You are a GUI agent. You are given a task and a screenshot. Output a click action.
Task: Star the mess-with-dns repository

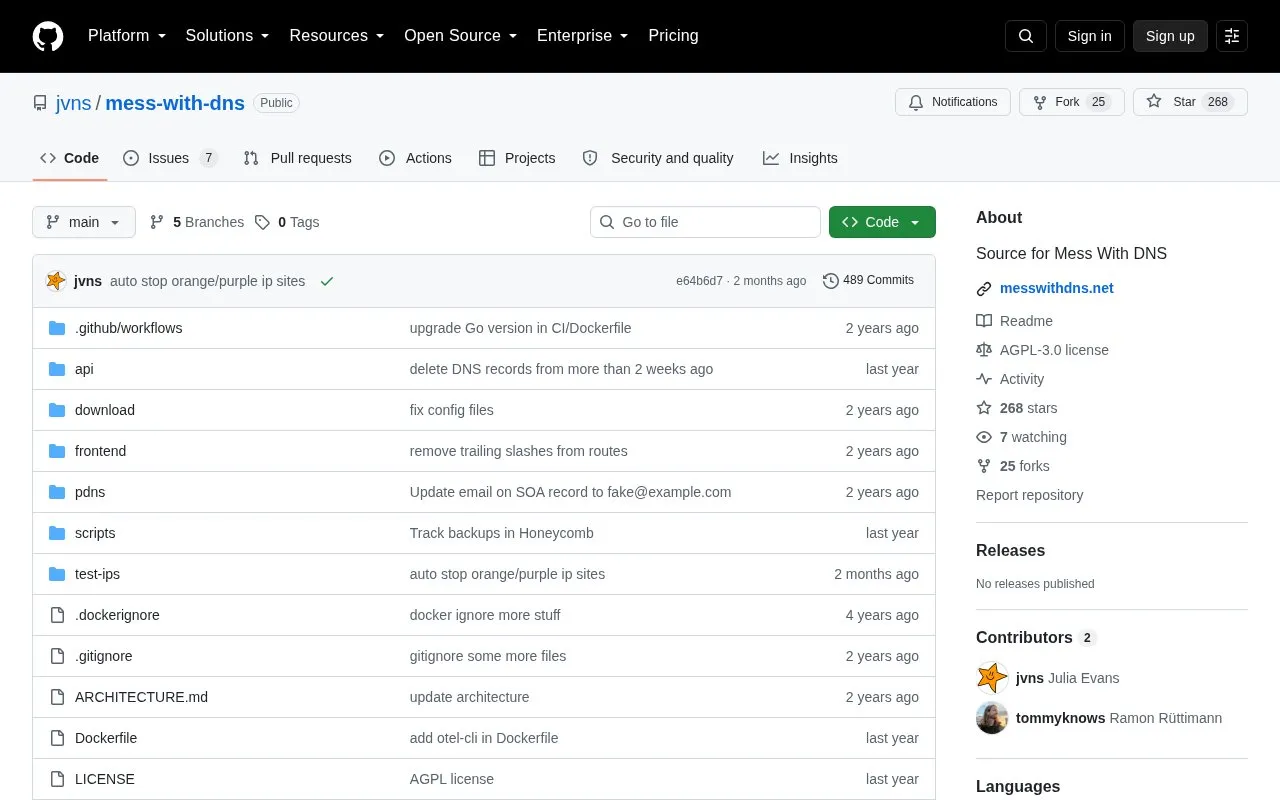point(1190,102)
